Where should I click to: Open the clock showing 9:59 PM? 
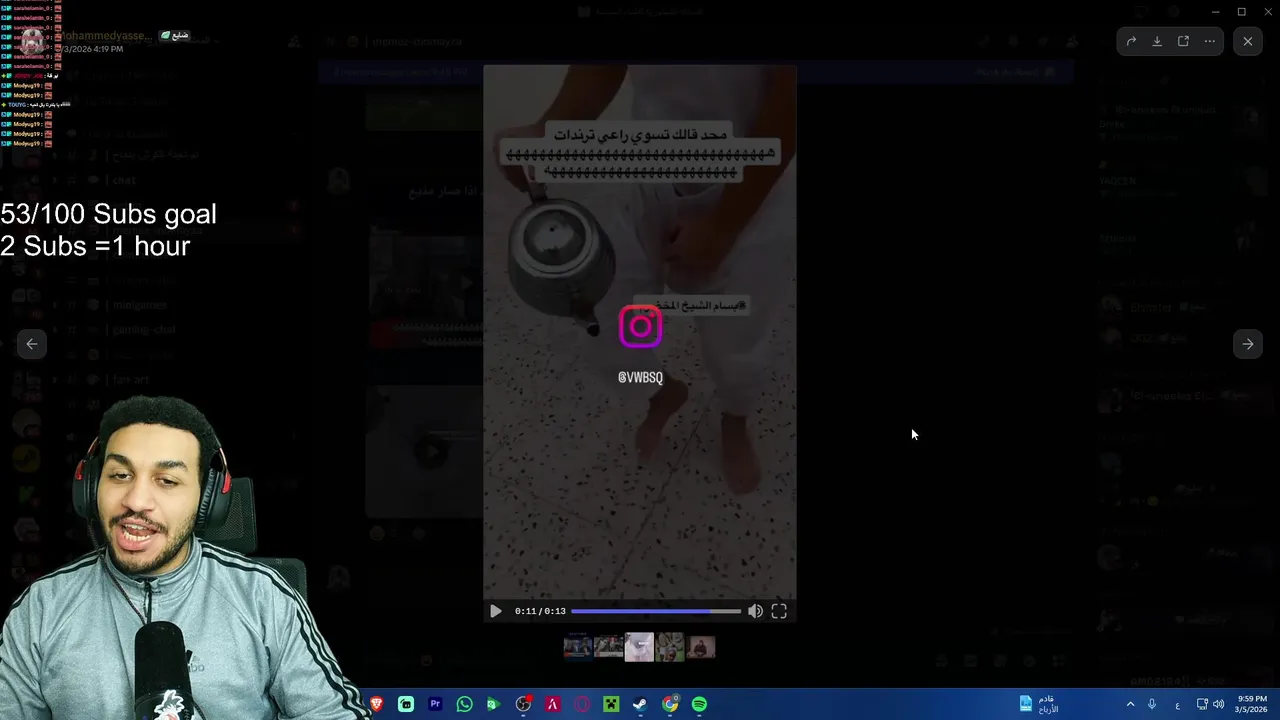click(1252, 704)
